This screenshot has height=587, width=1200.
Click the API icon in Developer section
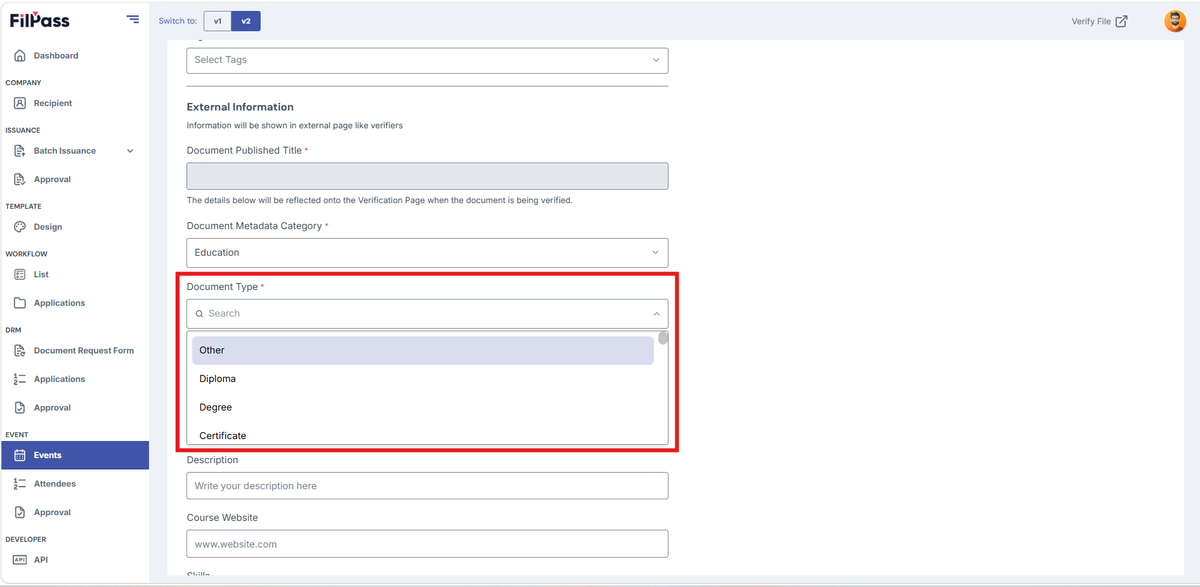tap(20, 560)
